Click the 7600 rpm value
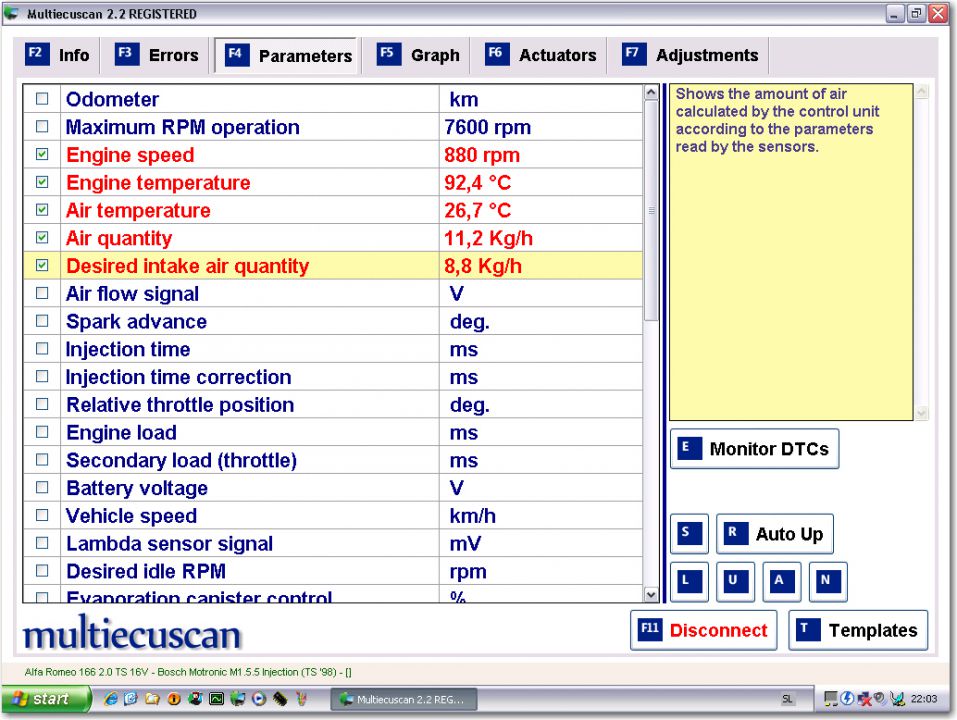The width and height of the screenshot is (957, 720). 488,127
